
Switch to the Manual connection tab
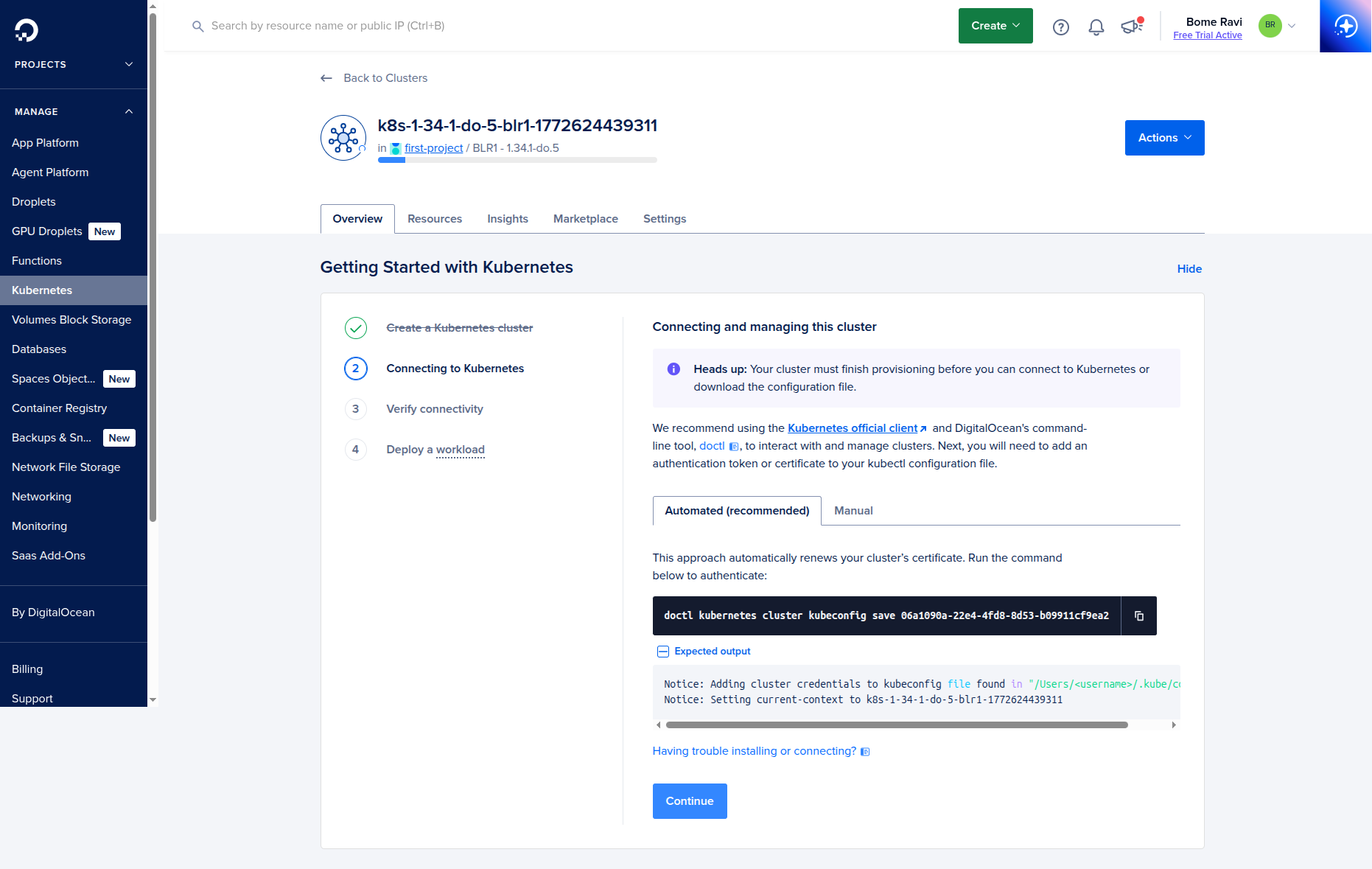tap(853, 510)
